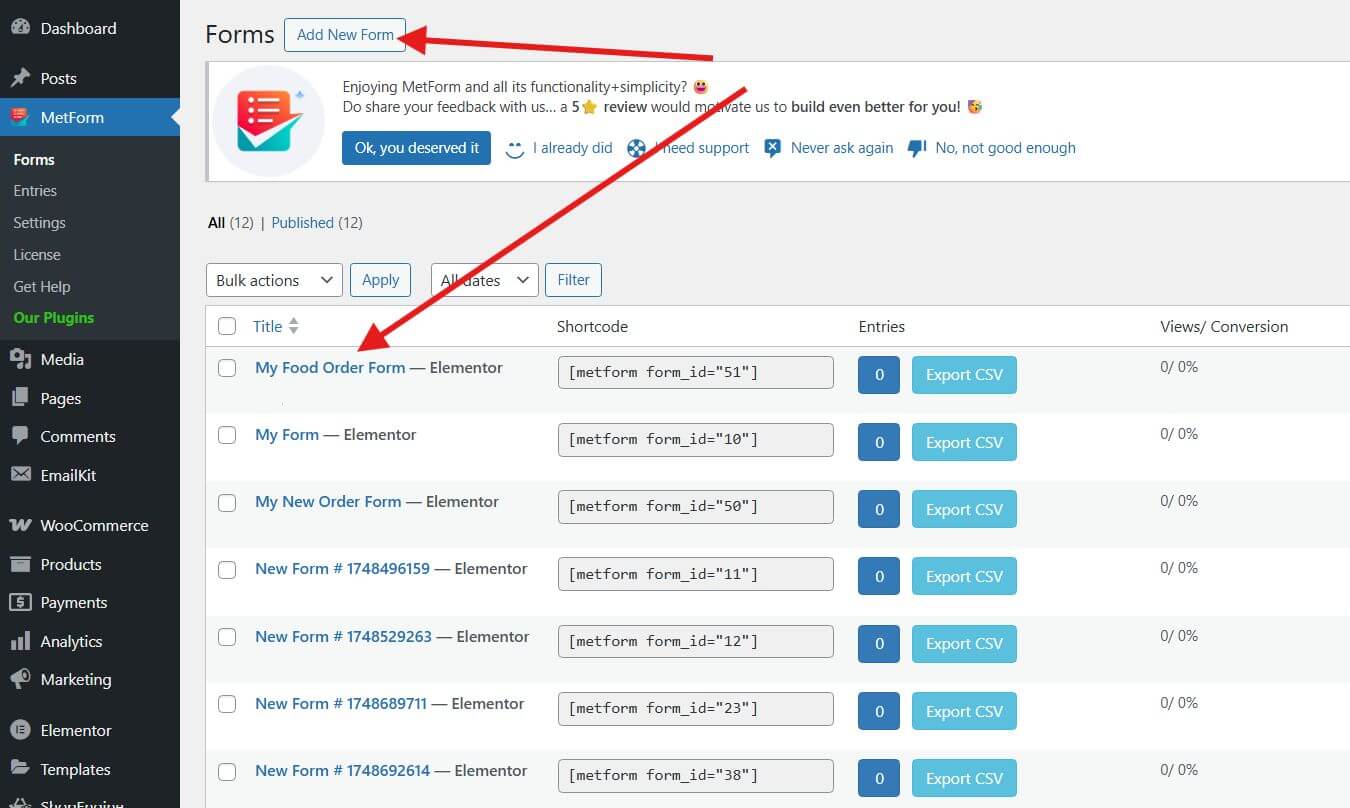Check the My Form row checkbox
This screenshot has width=1350, height=808.
coord(227,435)
